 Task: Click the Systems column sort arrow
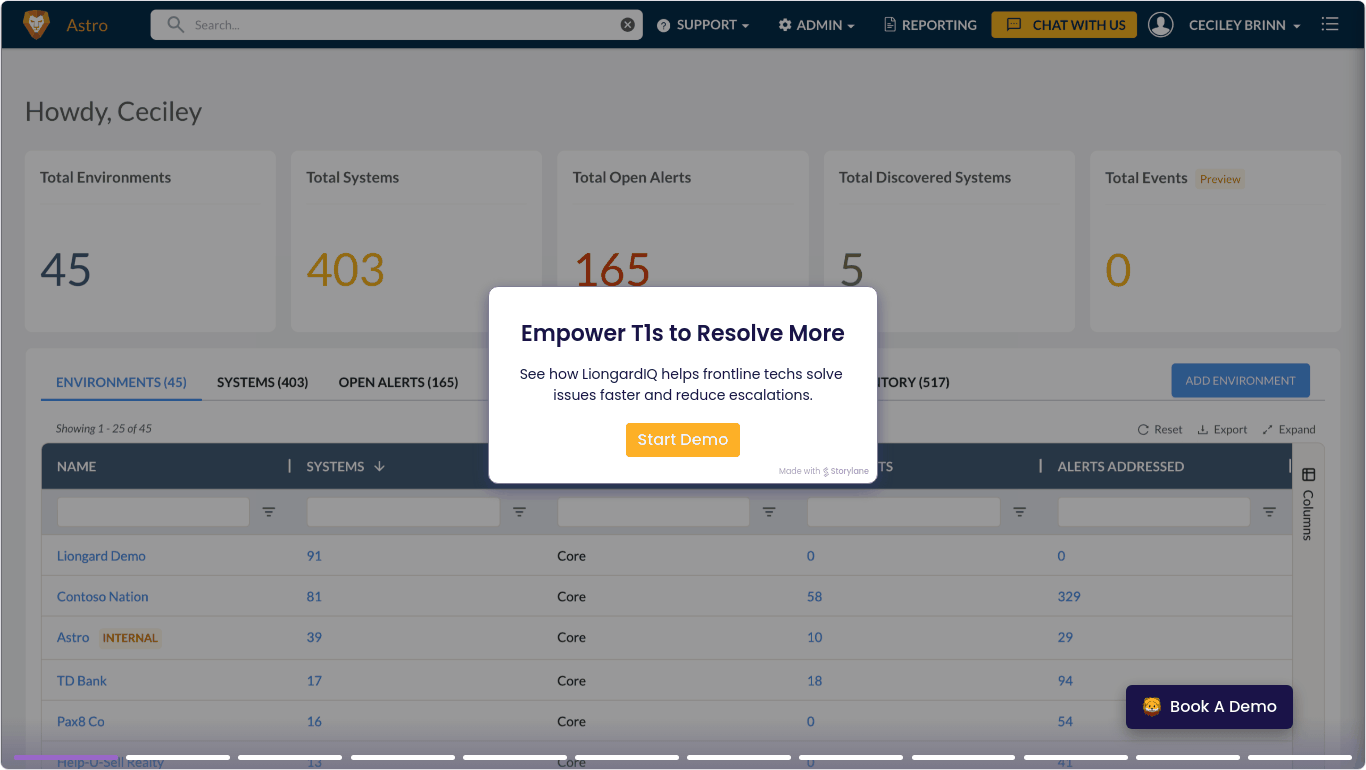click(x=379, y=467)
